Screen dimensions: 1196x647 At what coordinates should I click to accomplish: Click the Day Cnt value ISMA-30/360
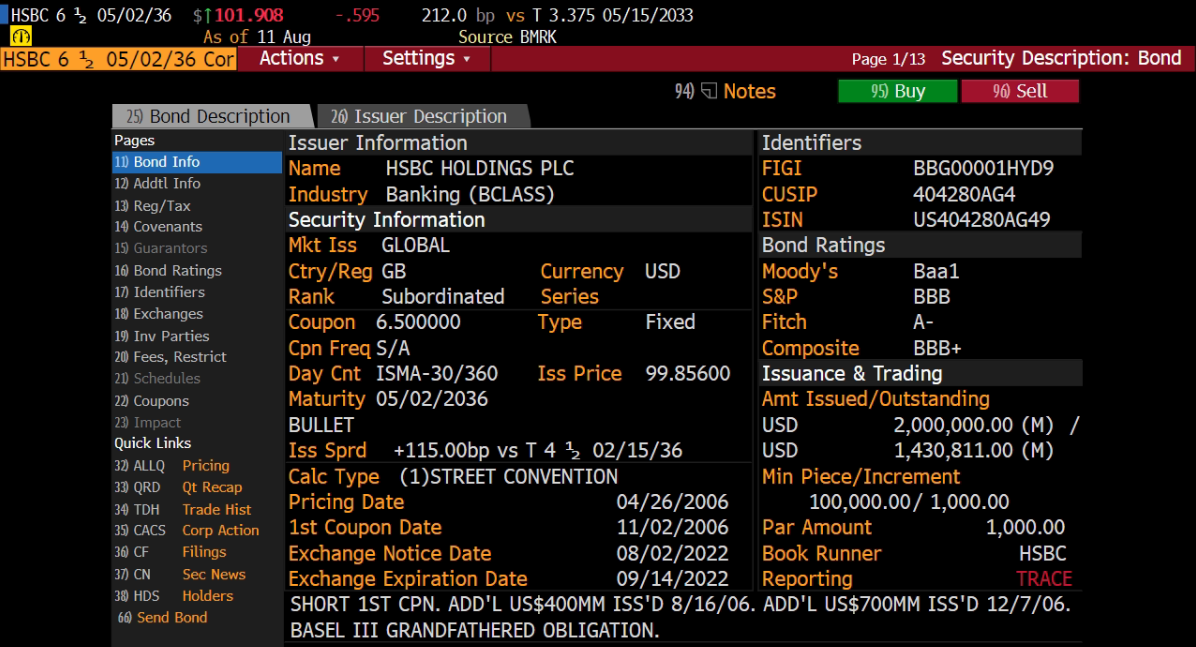[x=436, y=373]
